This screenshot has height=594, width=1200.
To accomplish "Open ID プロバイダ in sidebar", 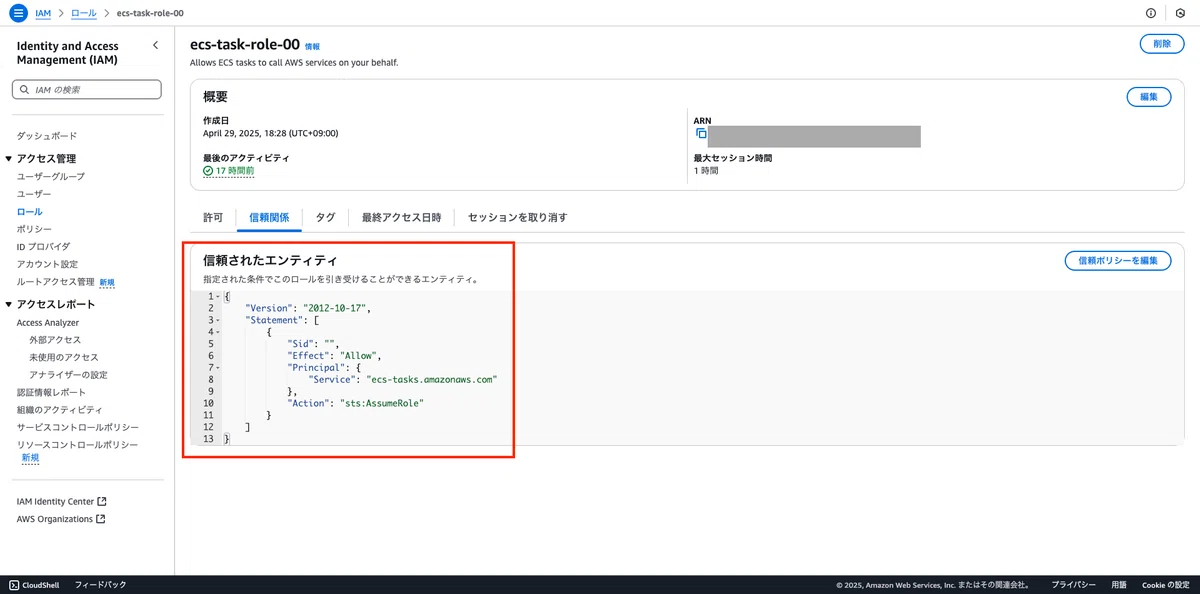I will [x=44, y=247].
